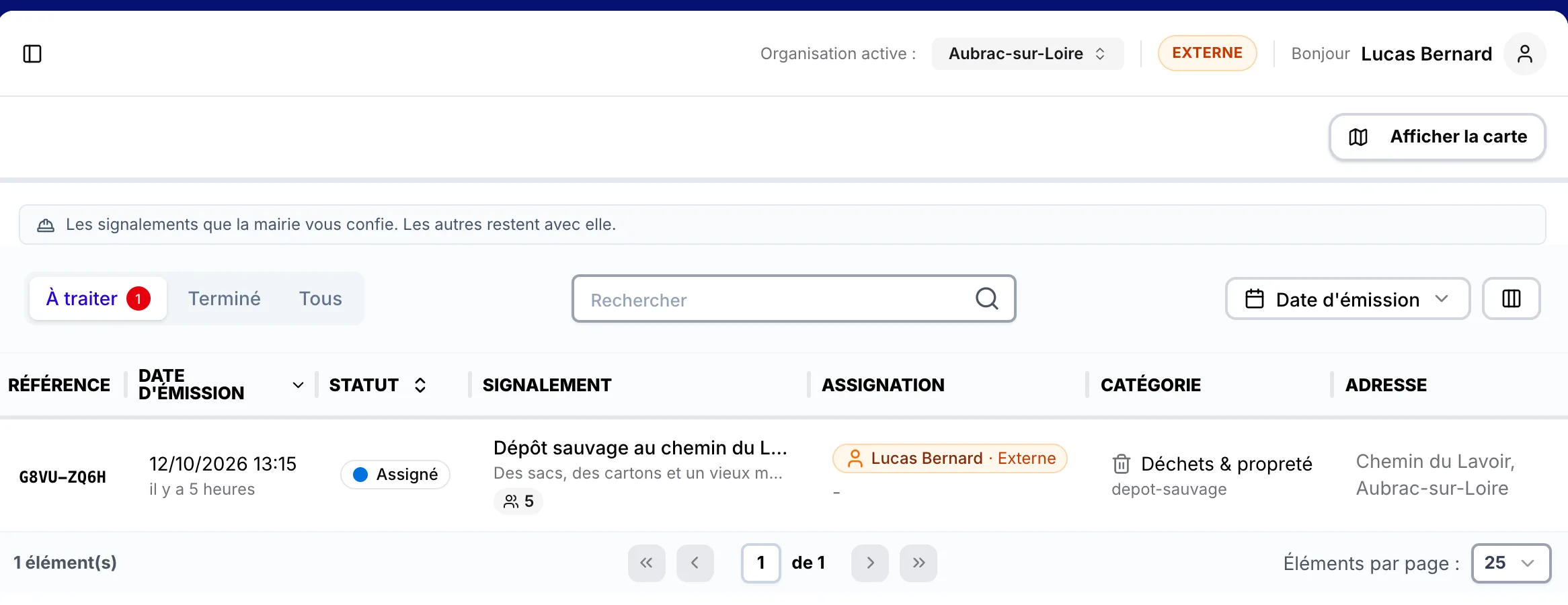Click the date 12/10/2026 13:15
The height and width of the screenshot is (605, 1568).
tap(223, 464)
